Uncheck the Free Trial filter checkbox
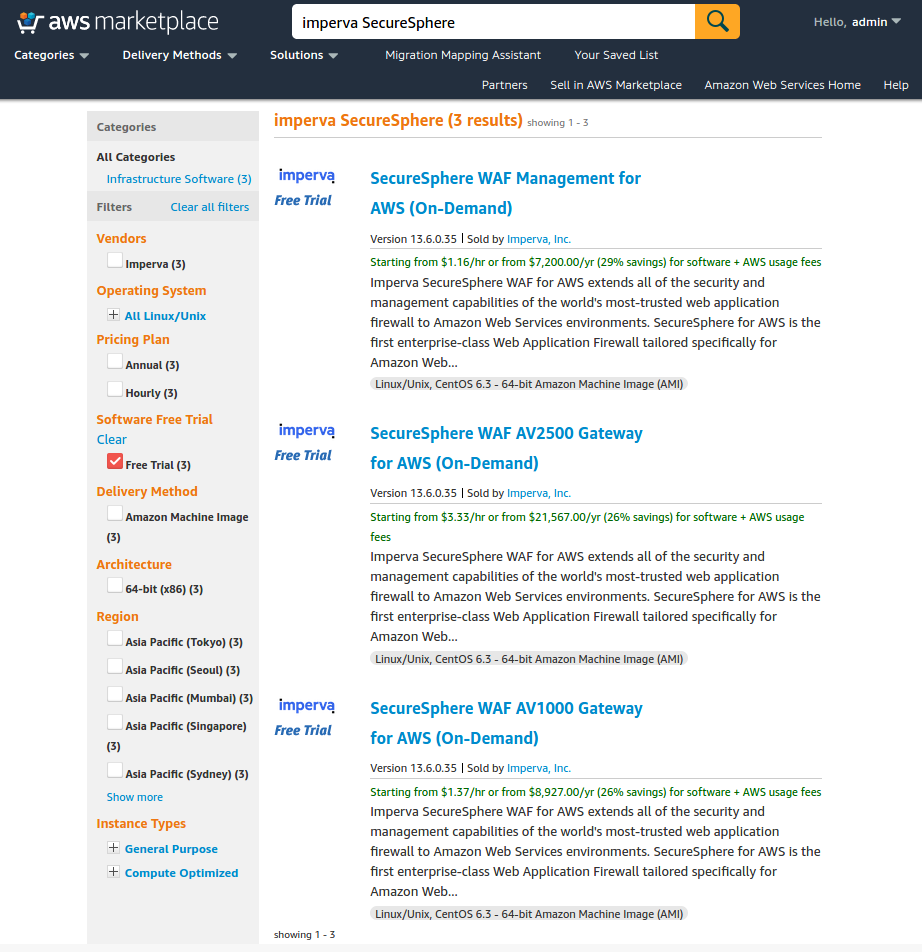The image size is (922, 952). click(x=115, y=462)
